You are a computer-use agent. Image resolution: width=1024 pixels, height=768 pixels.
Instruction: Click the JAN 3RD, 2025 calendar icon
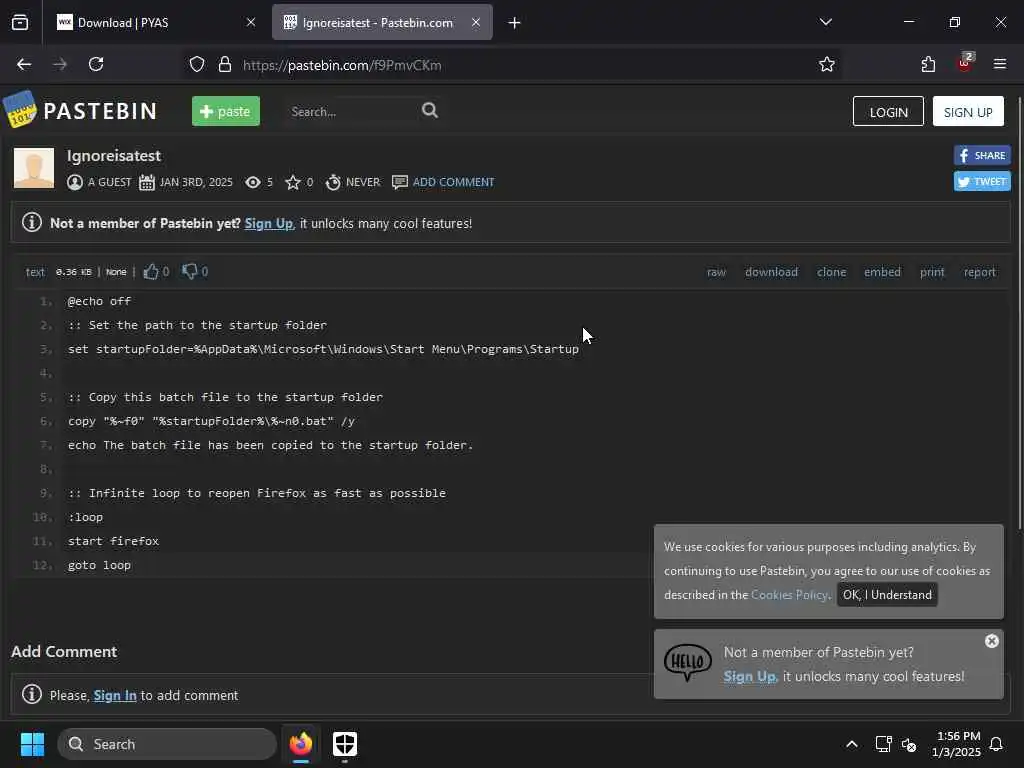tap(147, 182)
